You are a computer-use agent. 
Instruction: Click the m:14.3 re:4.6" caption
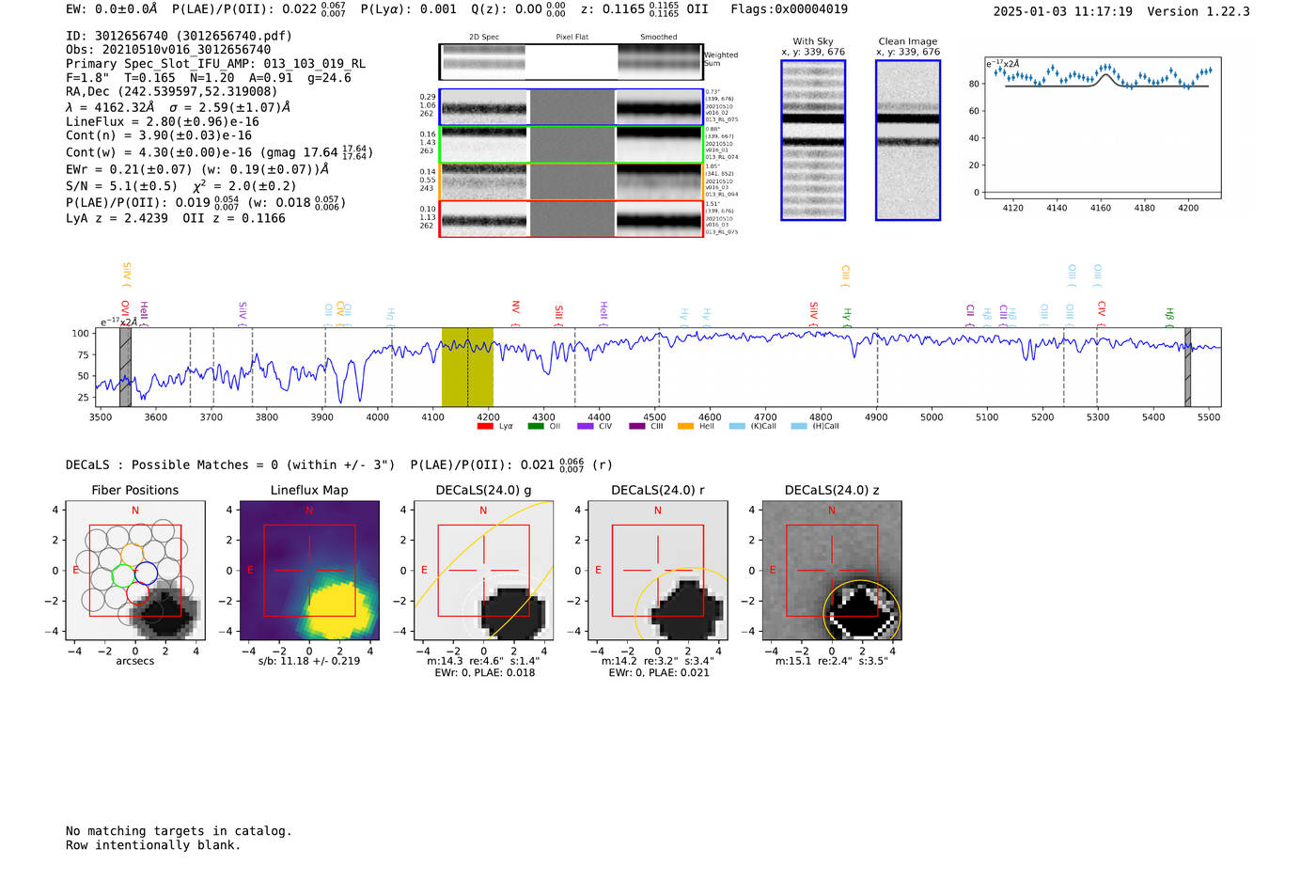click(x=483, y=661)
